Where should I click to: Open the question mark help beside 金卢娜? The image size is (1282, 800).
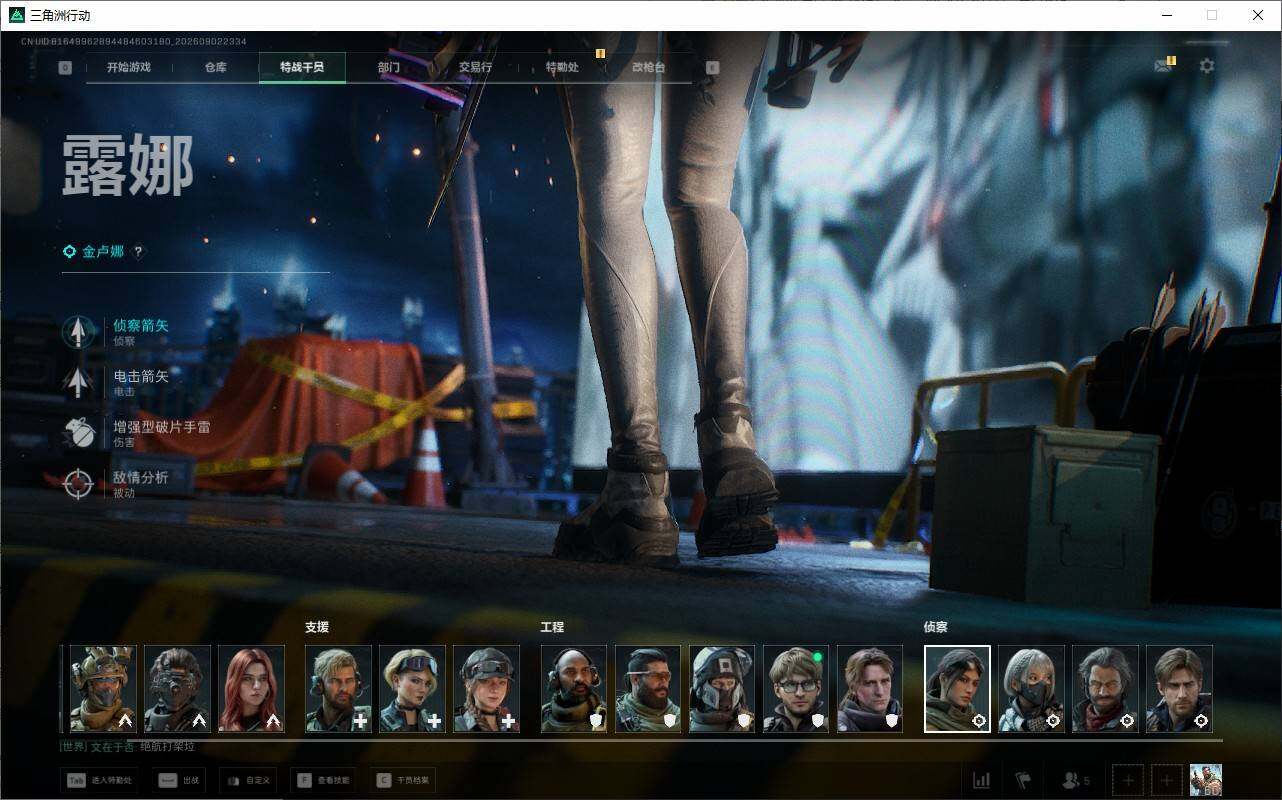pos(138,252)
